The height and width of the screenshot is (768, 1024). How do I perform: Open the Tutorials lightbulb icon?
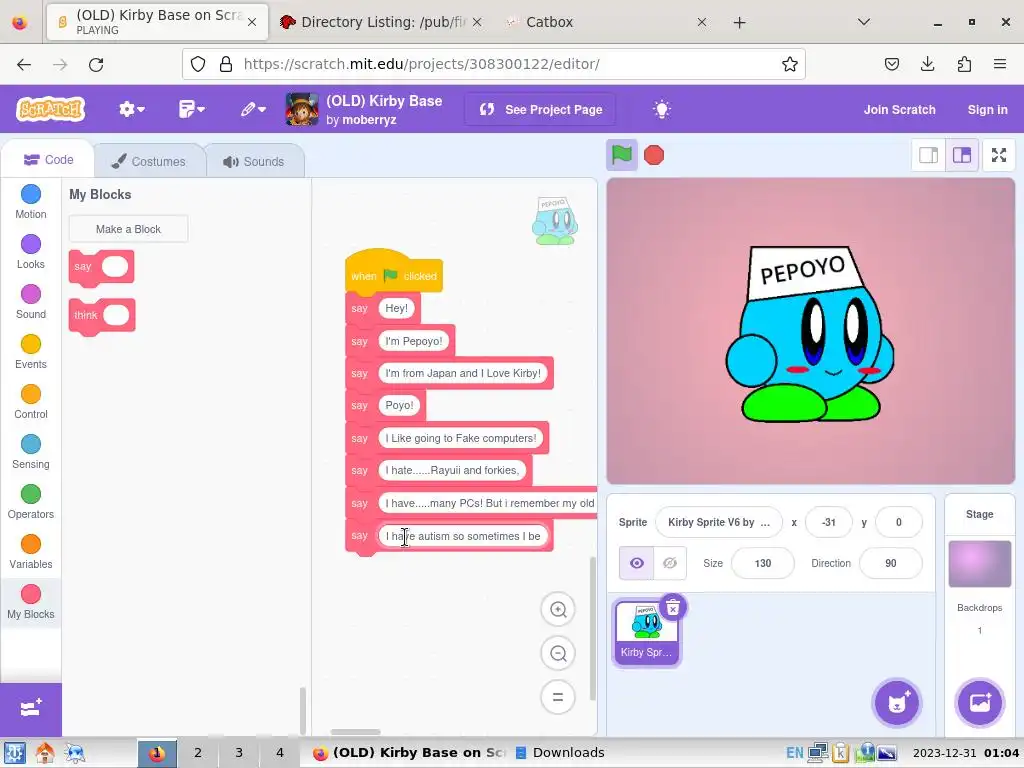[662, 109]
